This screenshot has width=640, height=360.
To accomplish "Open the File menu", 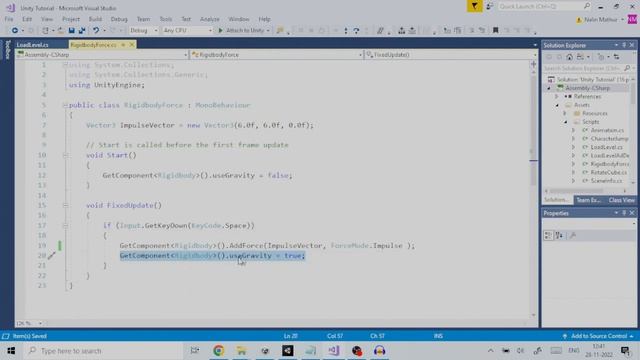I will coord(9,19).
